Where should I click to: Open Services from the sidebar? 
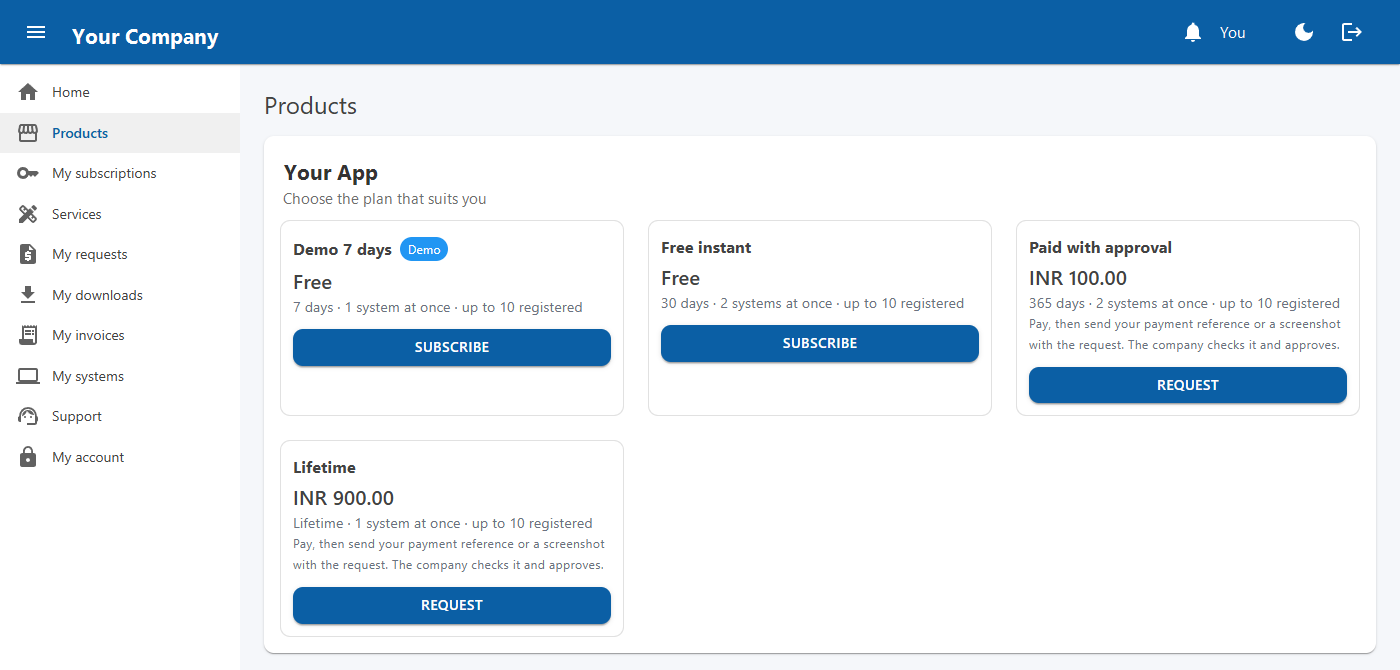click(x=120, y=214)
